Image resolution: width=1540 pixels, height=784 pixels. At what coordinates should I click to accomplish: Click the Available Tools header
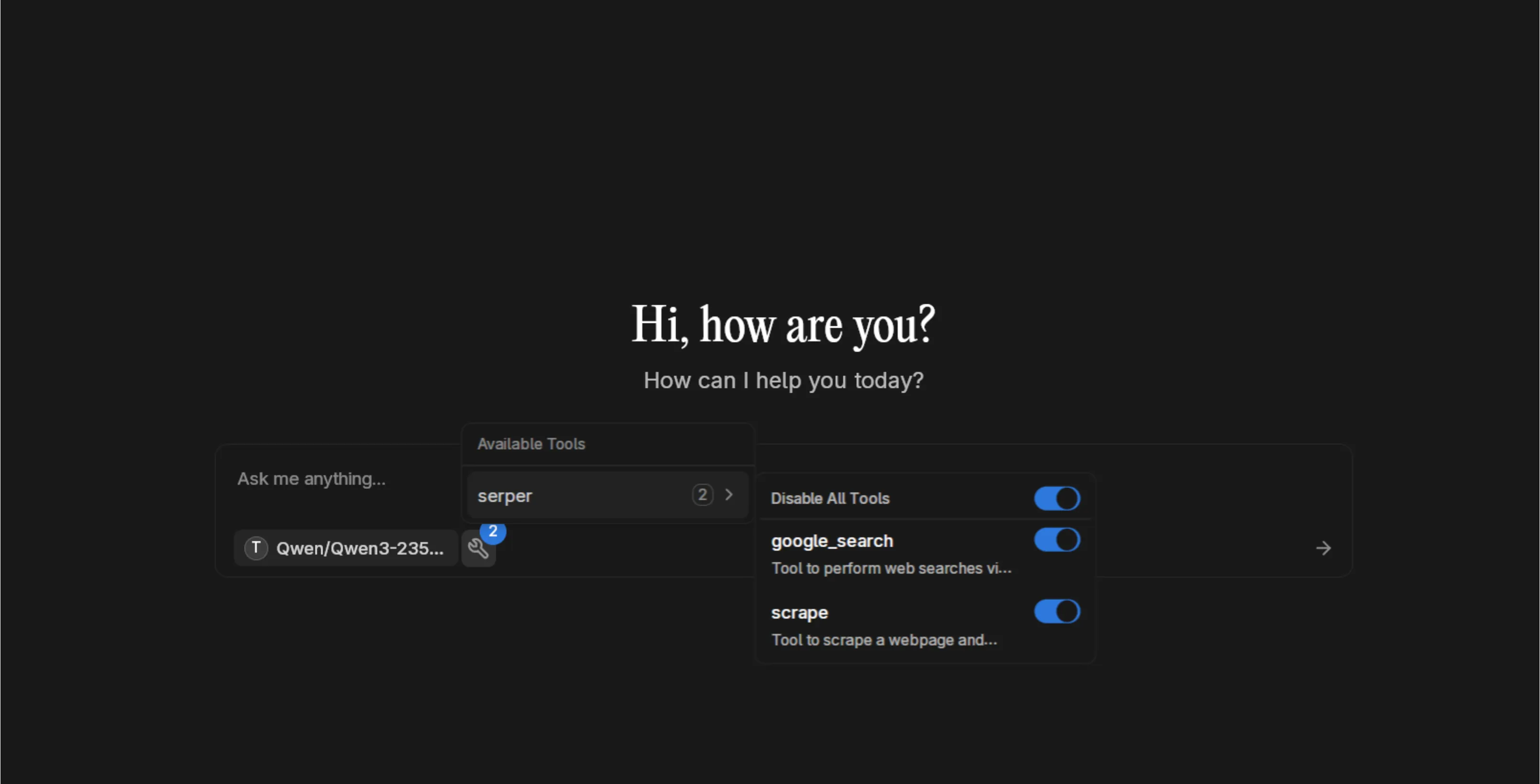[x=531, y=443]
